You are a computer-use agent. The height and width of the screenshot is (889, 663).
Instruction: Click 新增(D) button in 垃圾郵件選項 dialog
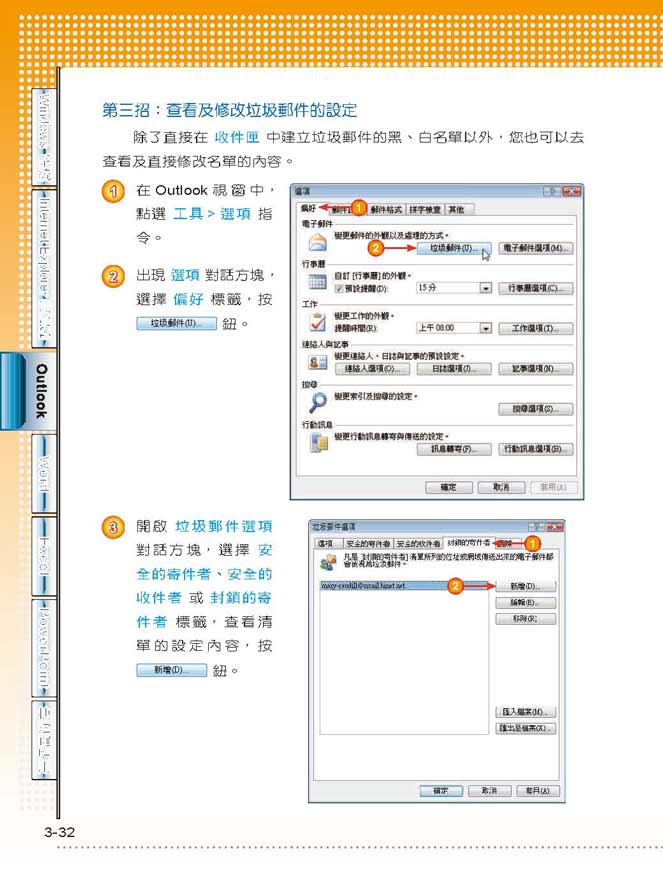(x=525, y=586)
